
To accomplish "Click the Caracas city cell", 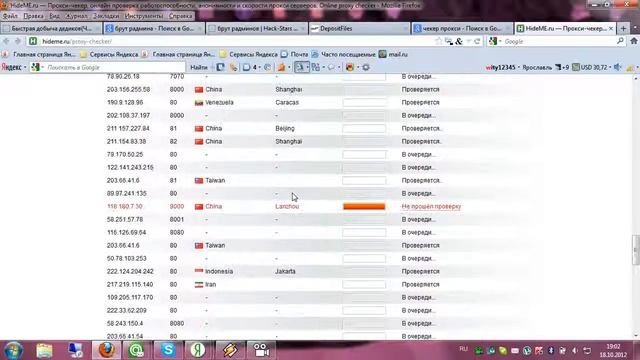I will coord(287,102).
